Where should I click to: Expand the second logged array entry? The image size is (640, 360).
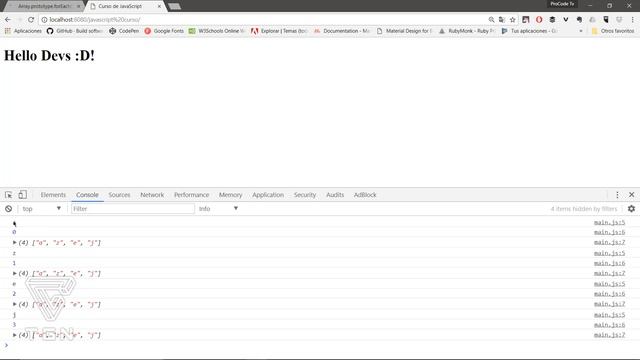(15, 273)
